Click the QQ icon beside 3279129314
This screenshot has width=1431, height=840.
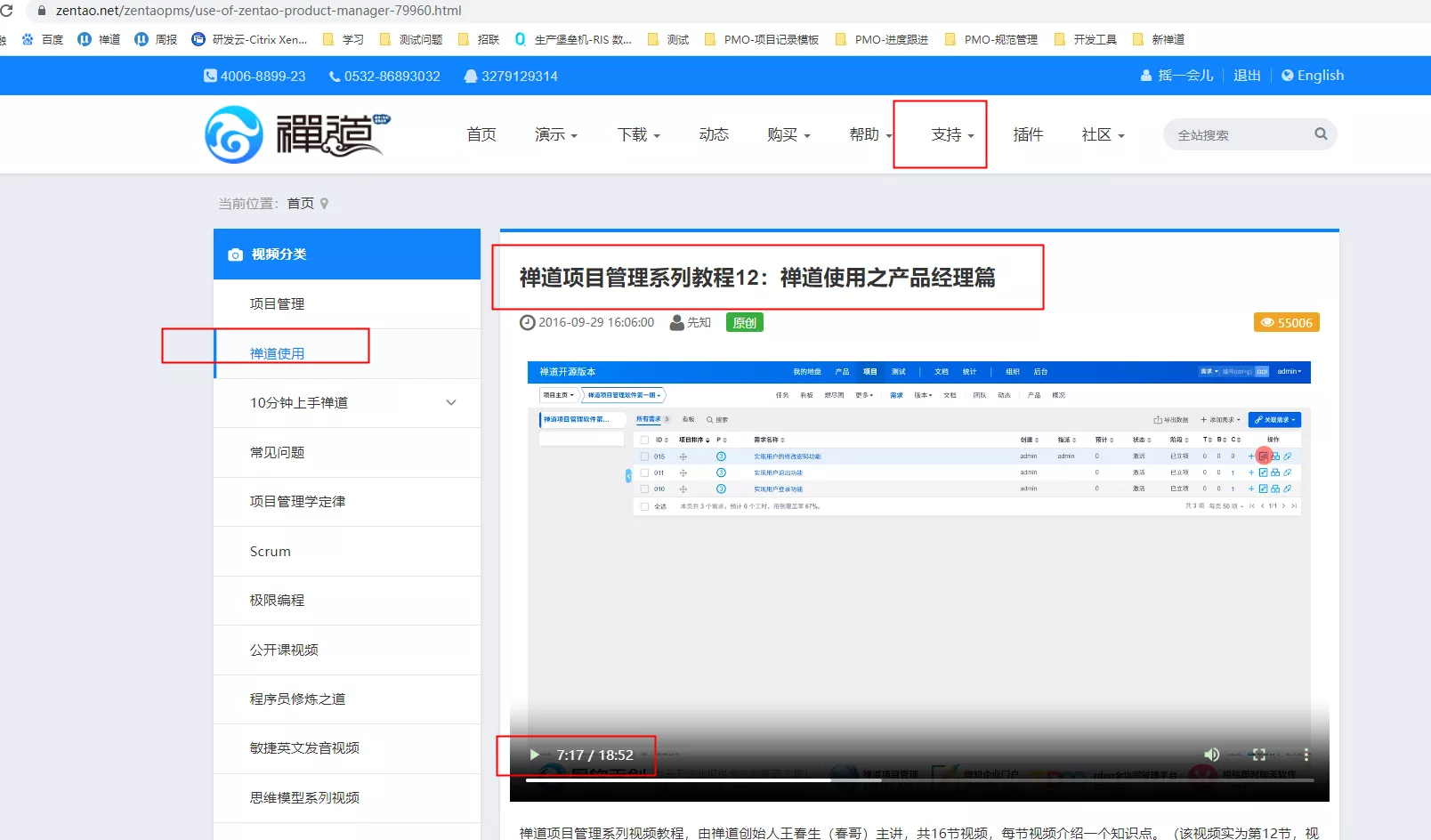click(471, 77)
